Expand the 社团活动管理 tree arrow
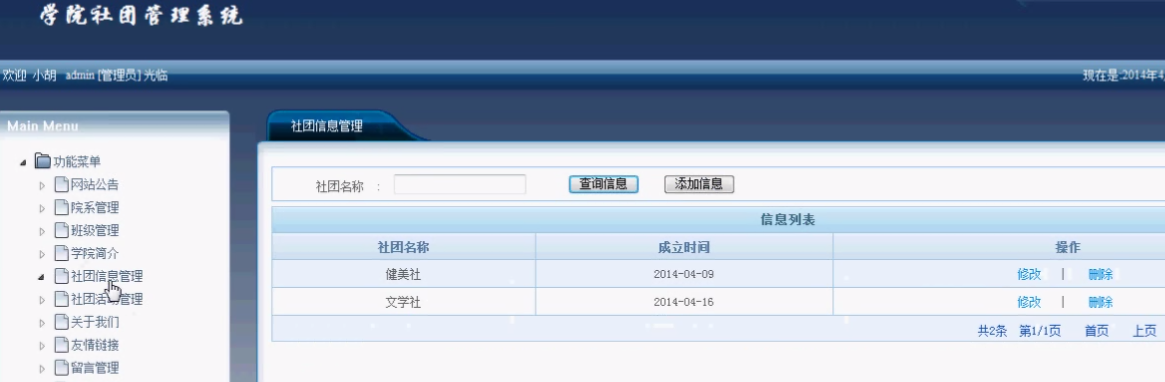Screen dimensions: 1165x382 click(42, 300)
